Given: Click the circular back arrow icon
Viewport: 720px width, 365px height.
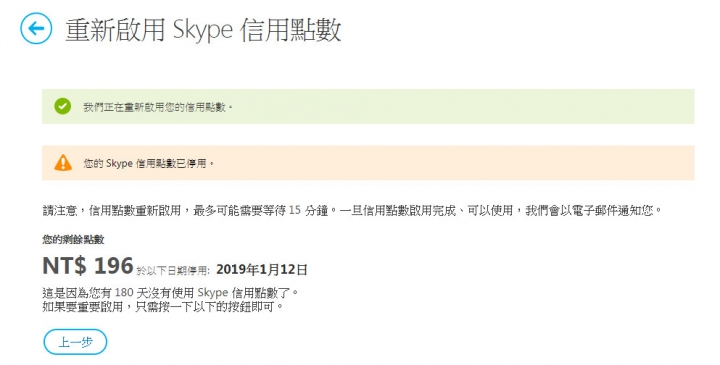Looking at the screenshot, I should point(36,28).
